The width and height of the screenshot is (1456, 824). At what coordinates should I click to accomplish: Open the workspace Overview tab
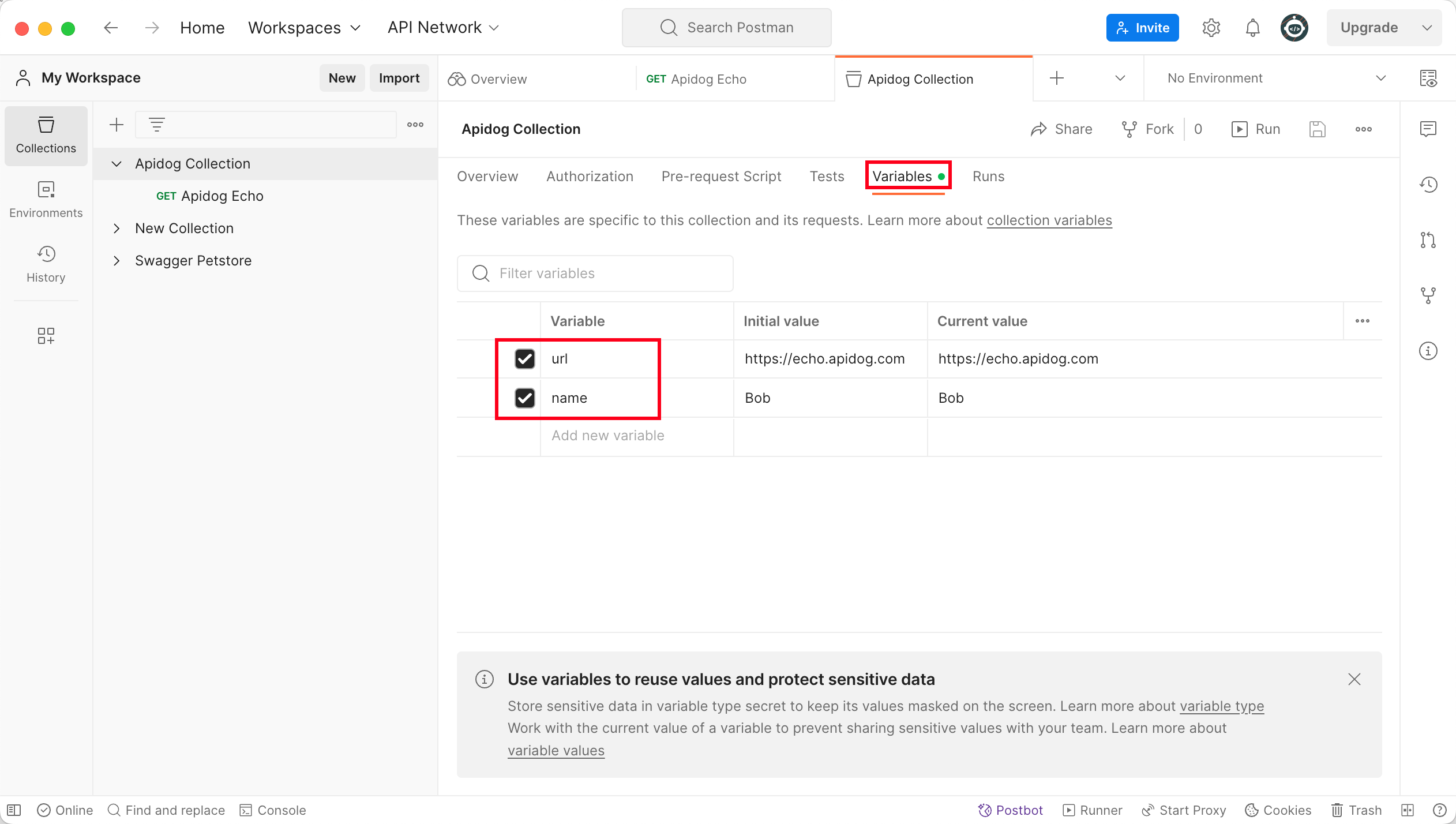(x=536, y=79)
